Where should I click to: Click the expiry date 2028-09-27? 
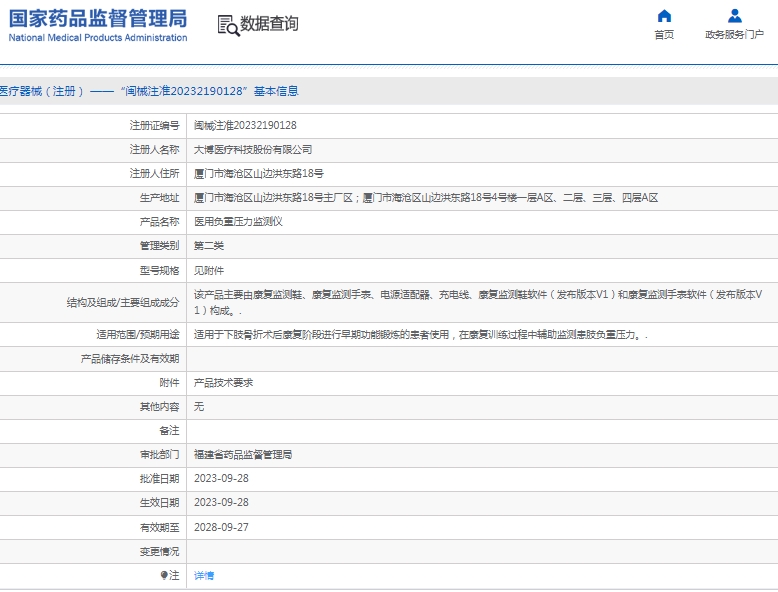coord(220,527)
